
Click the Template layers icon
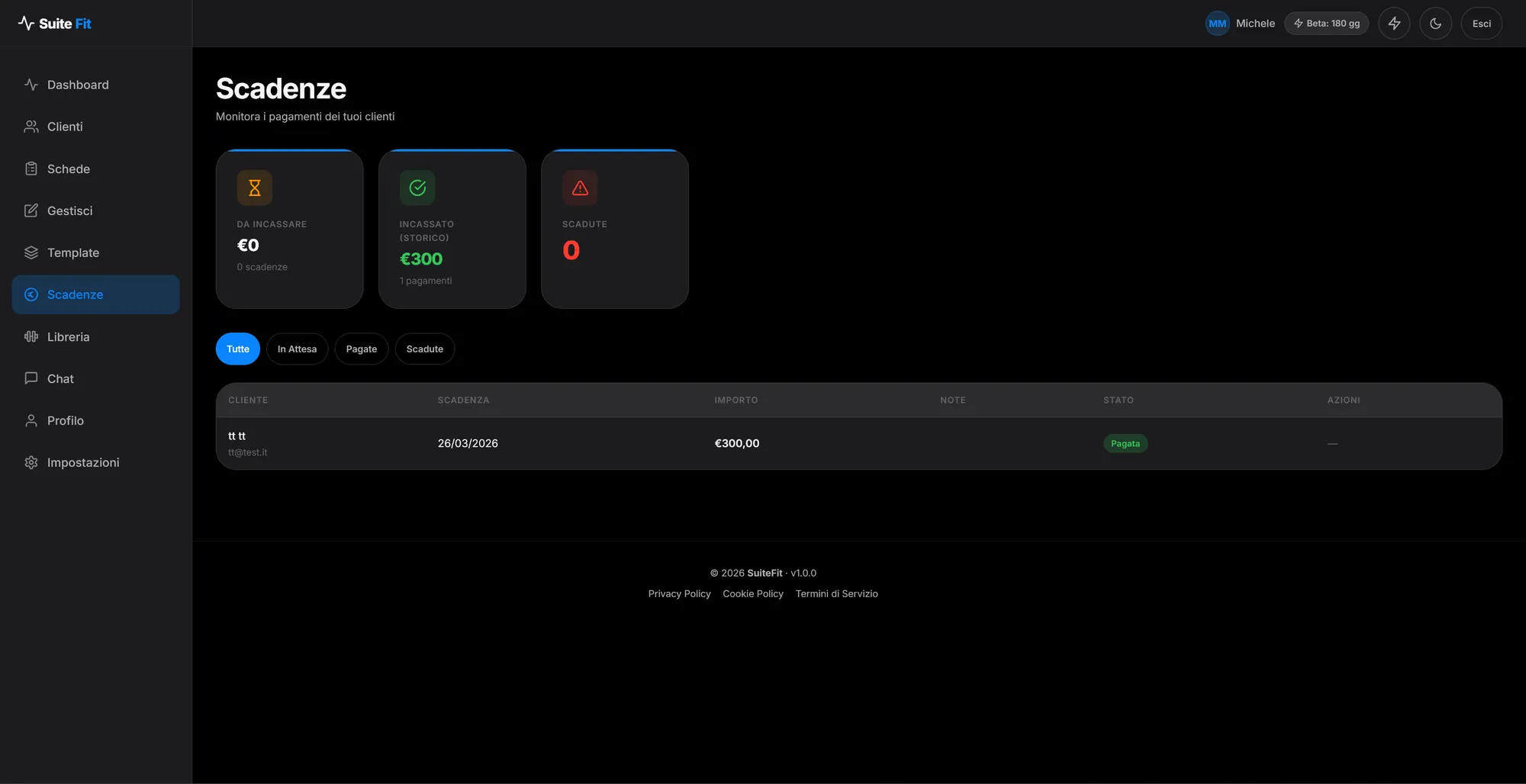tap(31, 252)
